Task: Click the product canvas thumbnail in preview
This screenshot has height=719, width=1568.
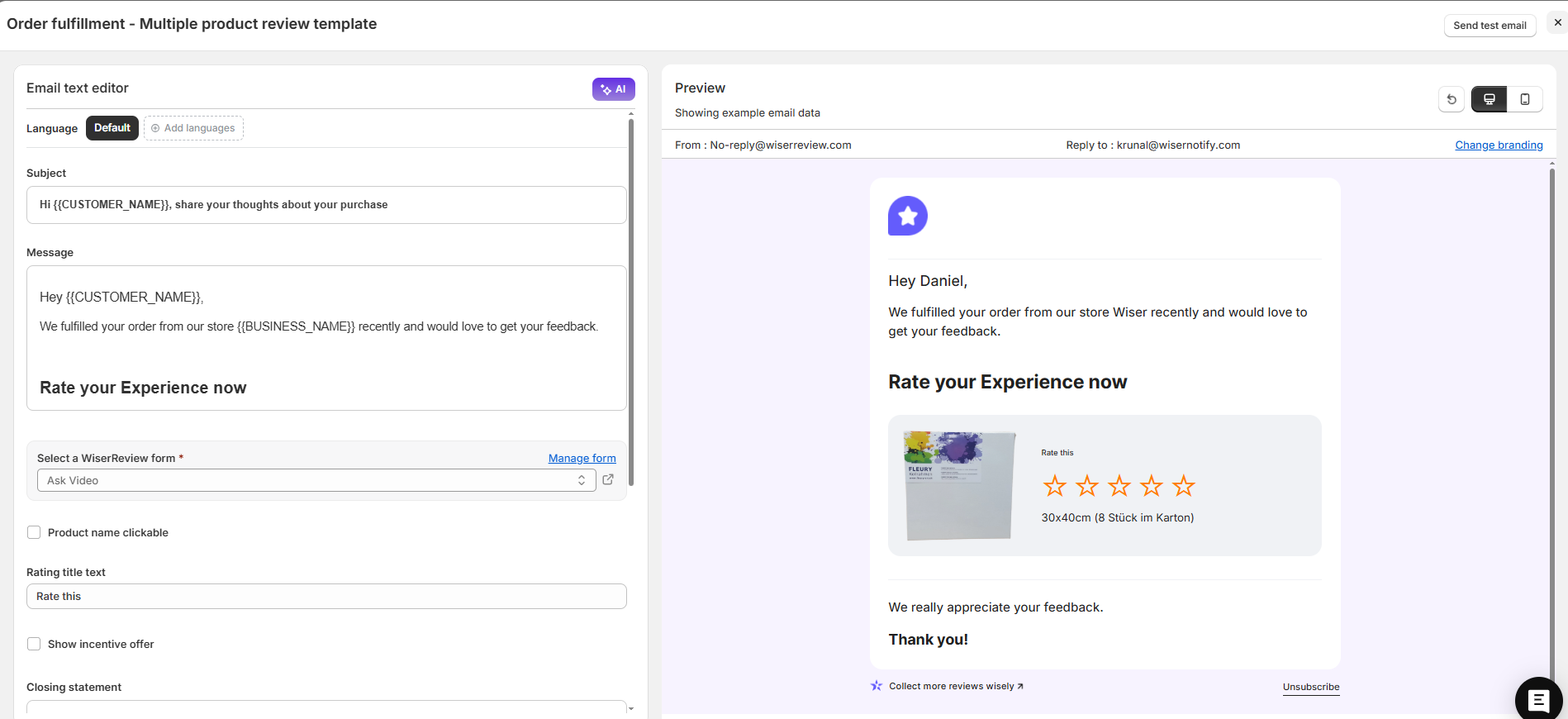Action: point(959,485)
